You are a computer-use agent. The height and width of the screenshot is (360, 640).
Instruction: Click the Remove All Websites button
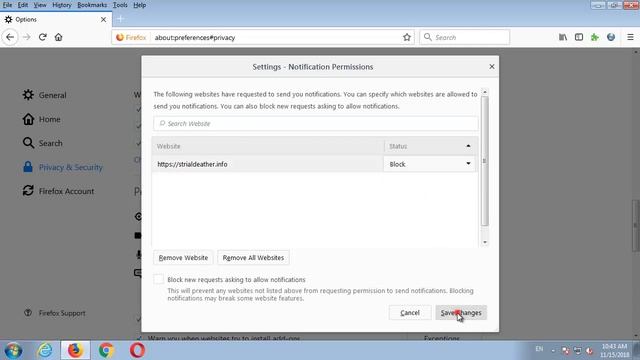tap(253, 258)
